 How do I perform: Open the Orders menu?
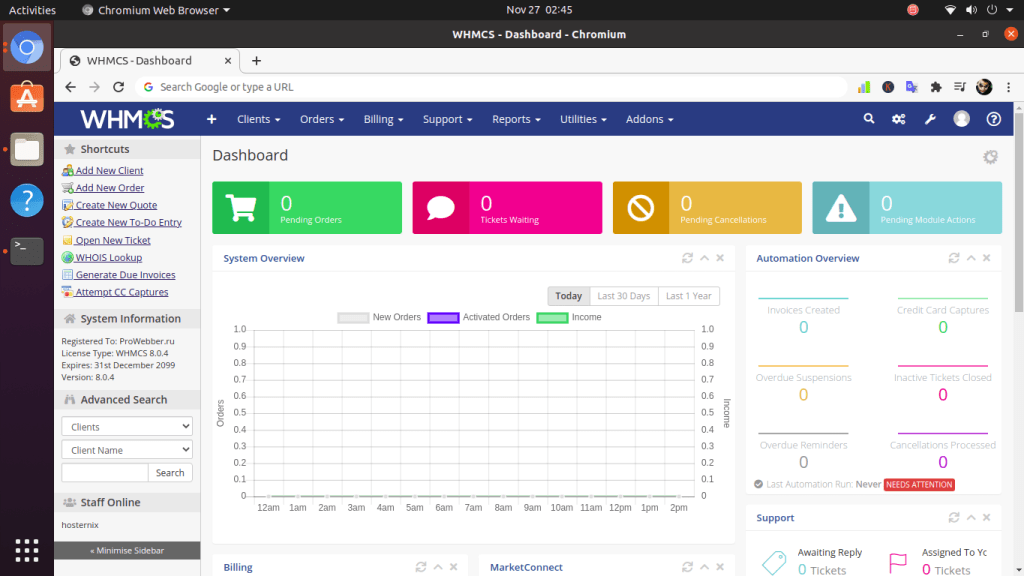pyautogui.click(x=322, y=119)
